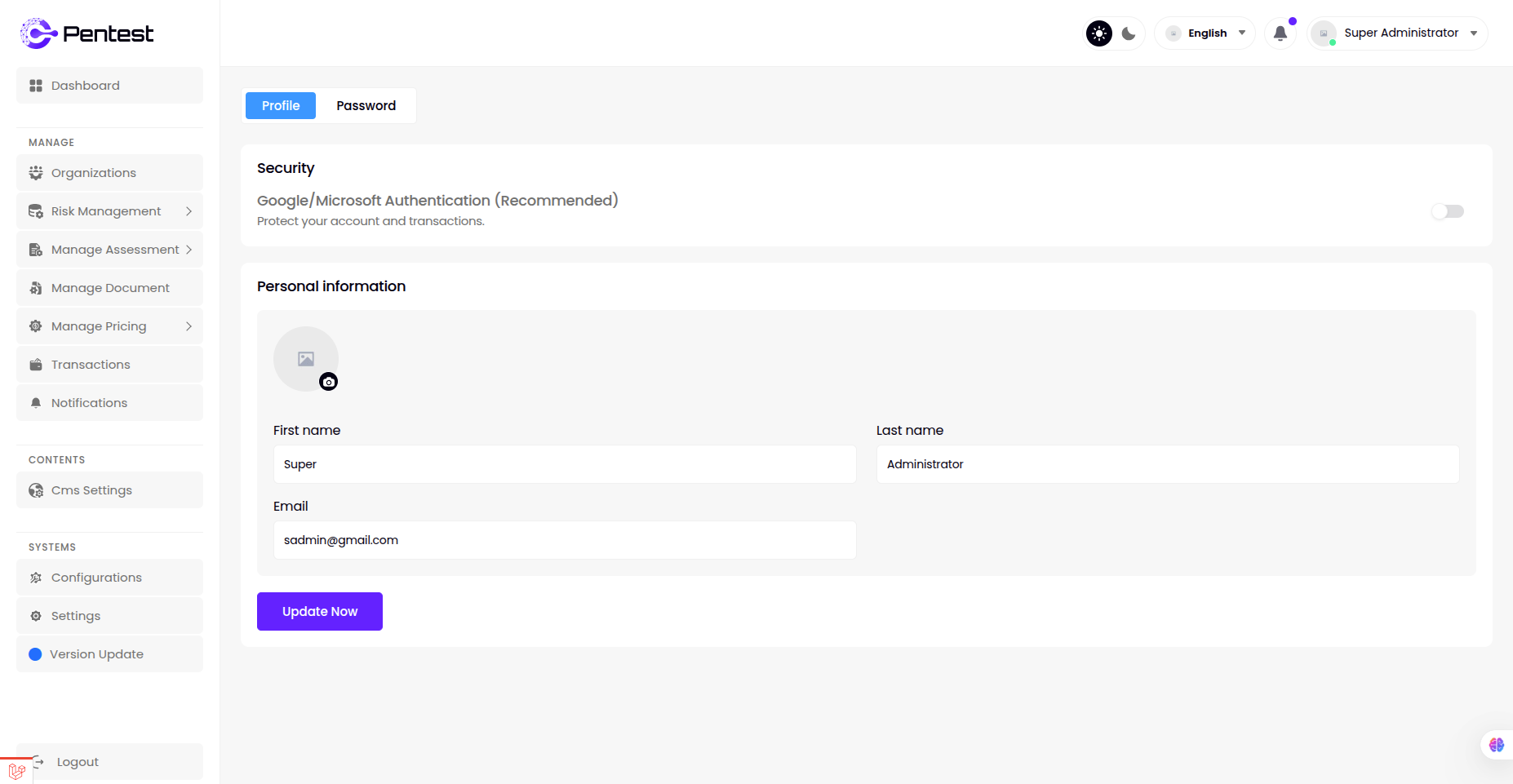The width and height of the screenshot is (1513, 784).
Task: Switch to light mode sun button
Action: tap(1099, 33)
